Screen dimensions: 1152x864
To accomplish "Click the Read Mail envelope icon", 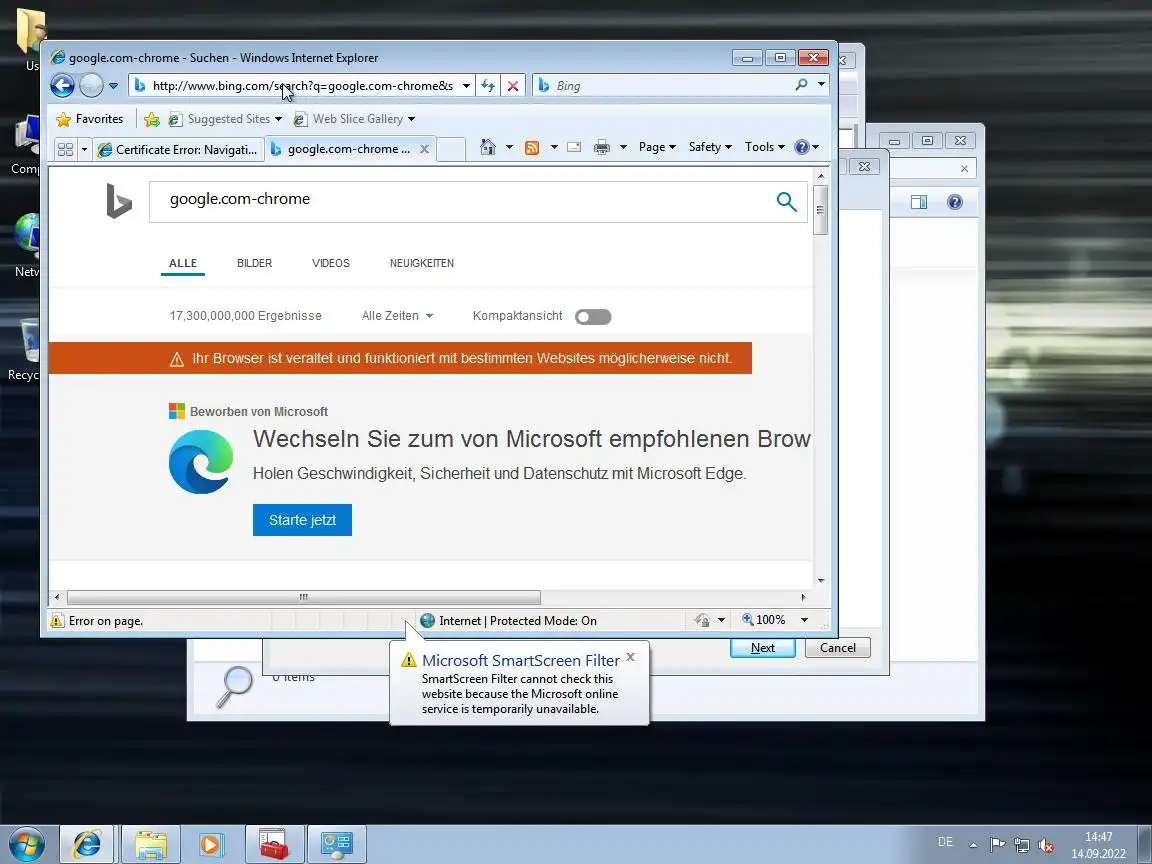I will point(575,148).
